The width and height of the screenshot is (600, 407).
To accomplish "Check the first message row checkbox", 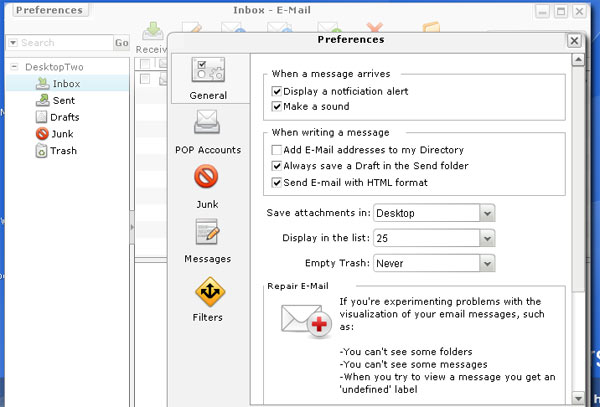I will coord(145,79).
